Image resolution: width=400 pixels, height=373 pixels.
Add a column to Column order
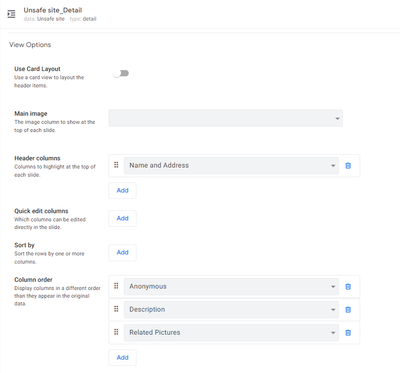click(122, 358)
